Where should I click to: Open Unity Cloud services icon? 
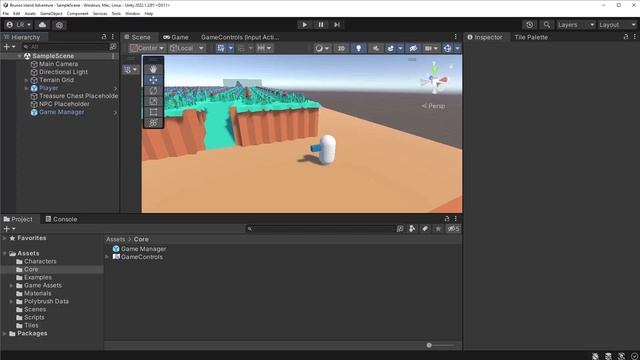[42, 25]
